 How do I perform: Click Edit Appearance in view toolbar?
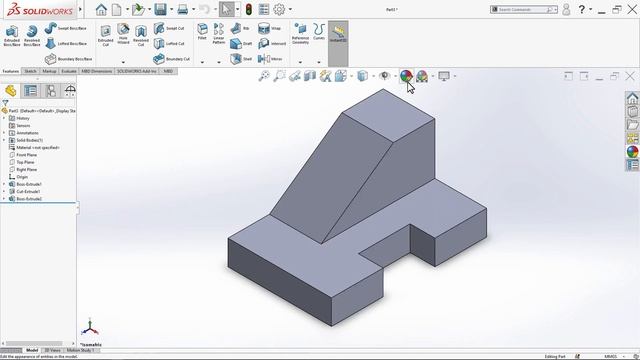coord(406,76)
